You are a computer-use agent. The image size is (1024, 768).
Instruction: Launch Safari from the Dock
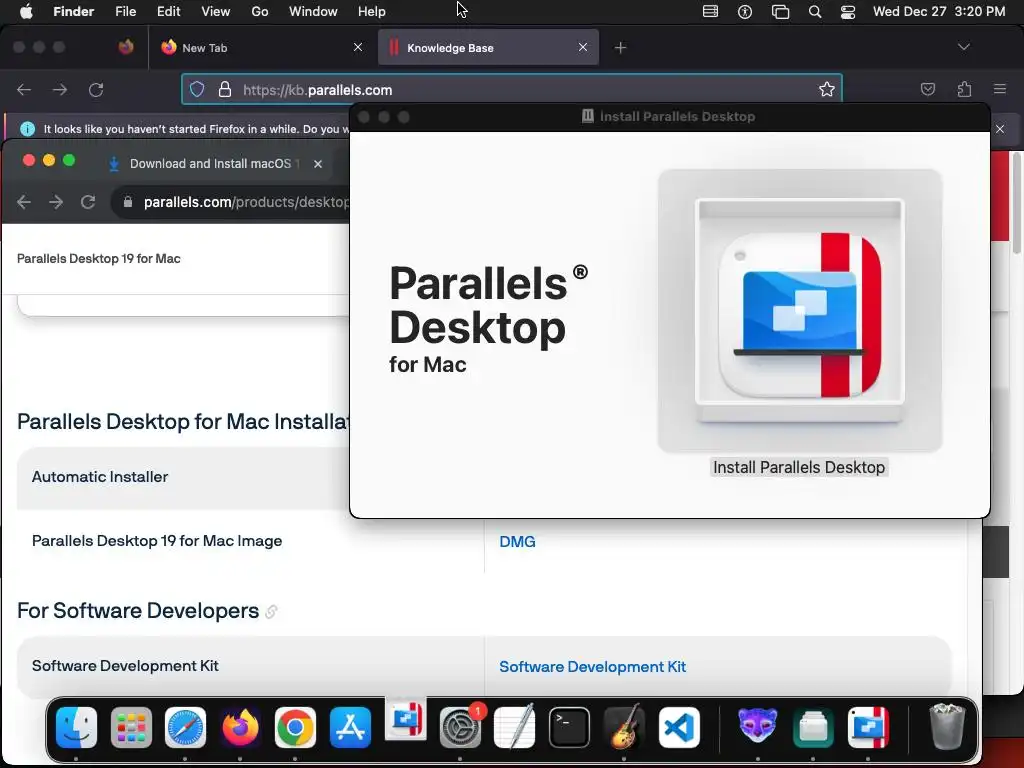[x=185, y=728]
